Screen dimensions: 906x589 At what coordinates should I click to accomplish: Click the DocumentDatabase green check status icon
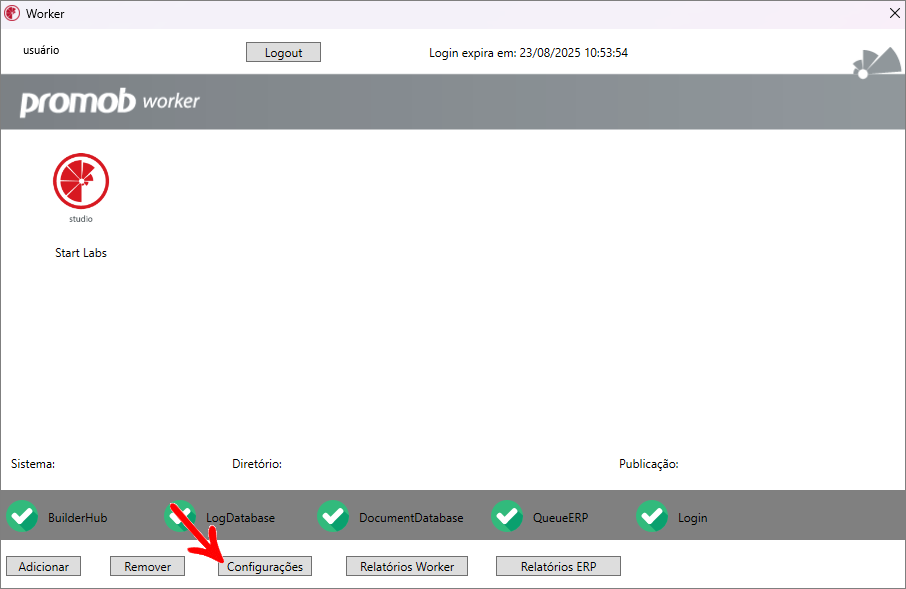[x=333, y=516]
